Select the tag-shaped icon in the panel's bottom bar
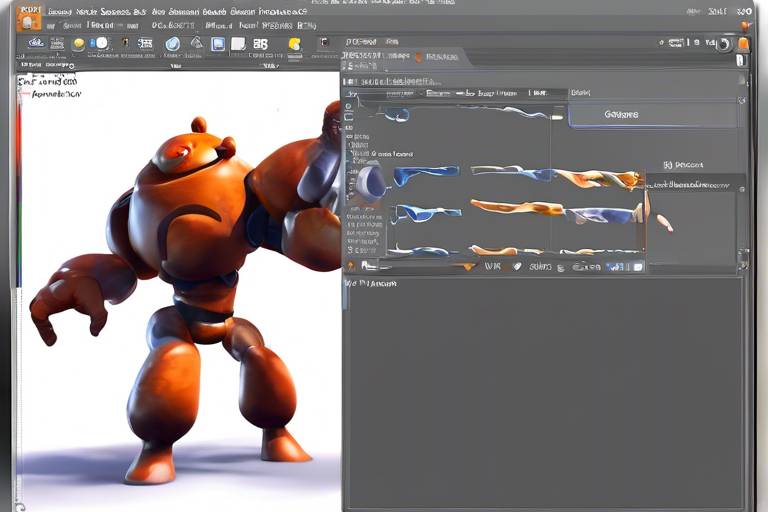This screenshot has width=768, height=512. pyautogui.click(x=517, y=267)
